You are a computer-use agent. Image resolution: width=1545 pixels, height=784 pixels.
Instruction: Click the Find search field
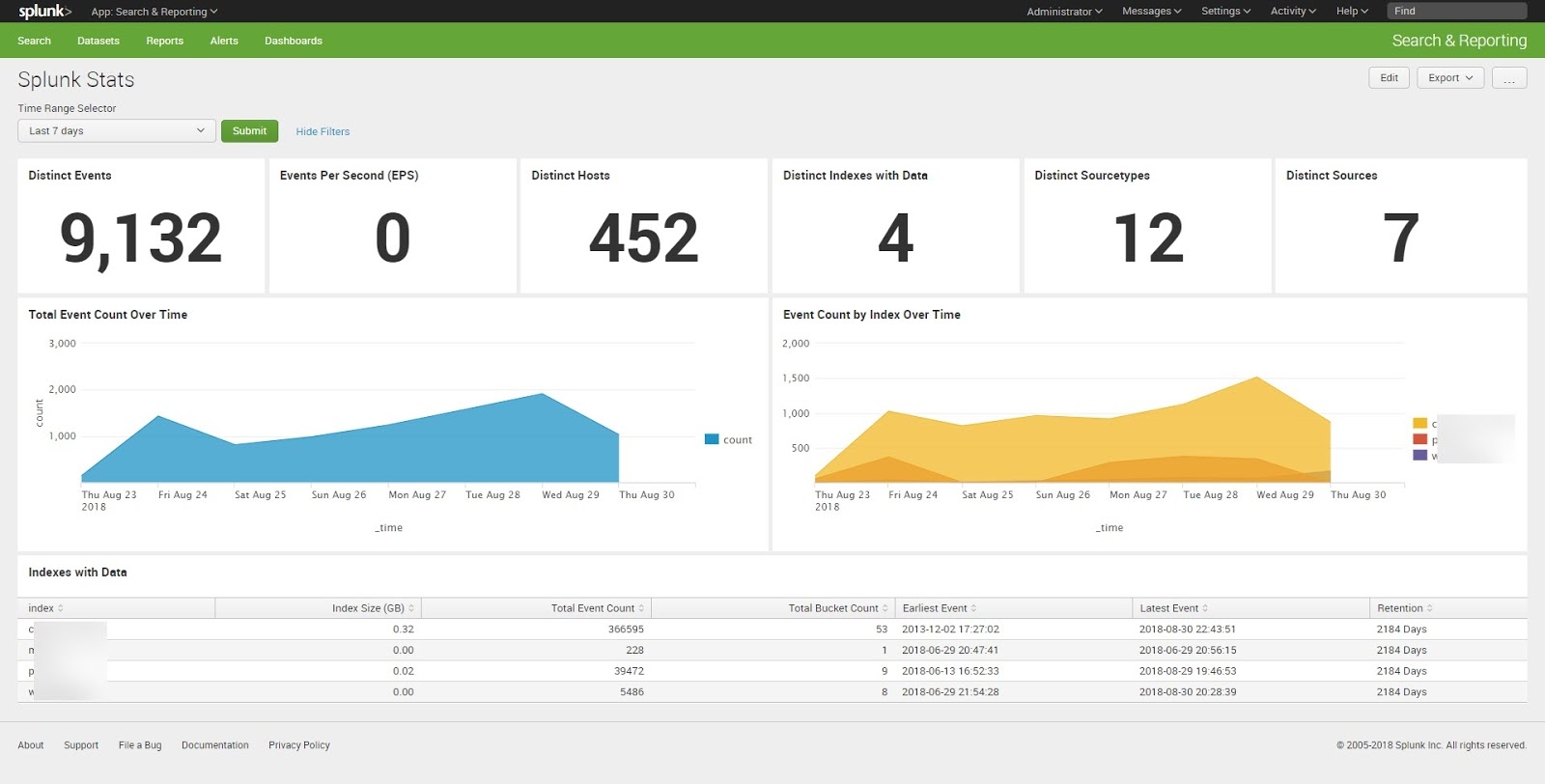[x=1456, y=12]
